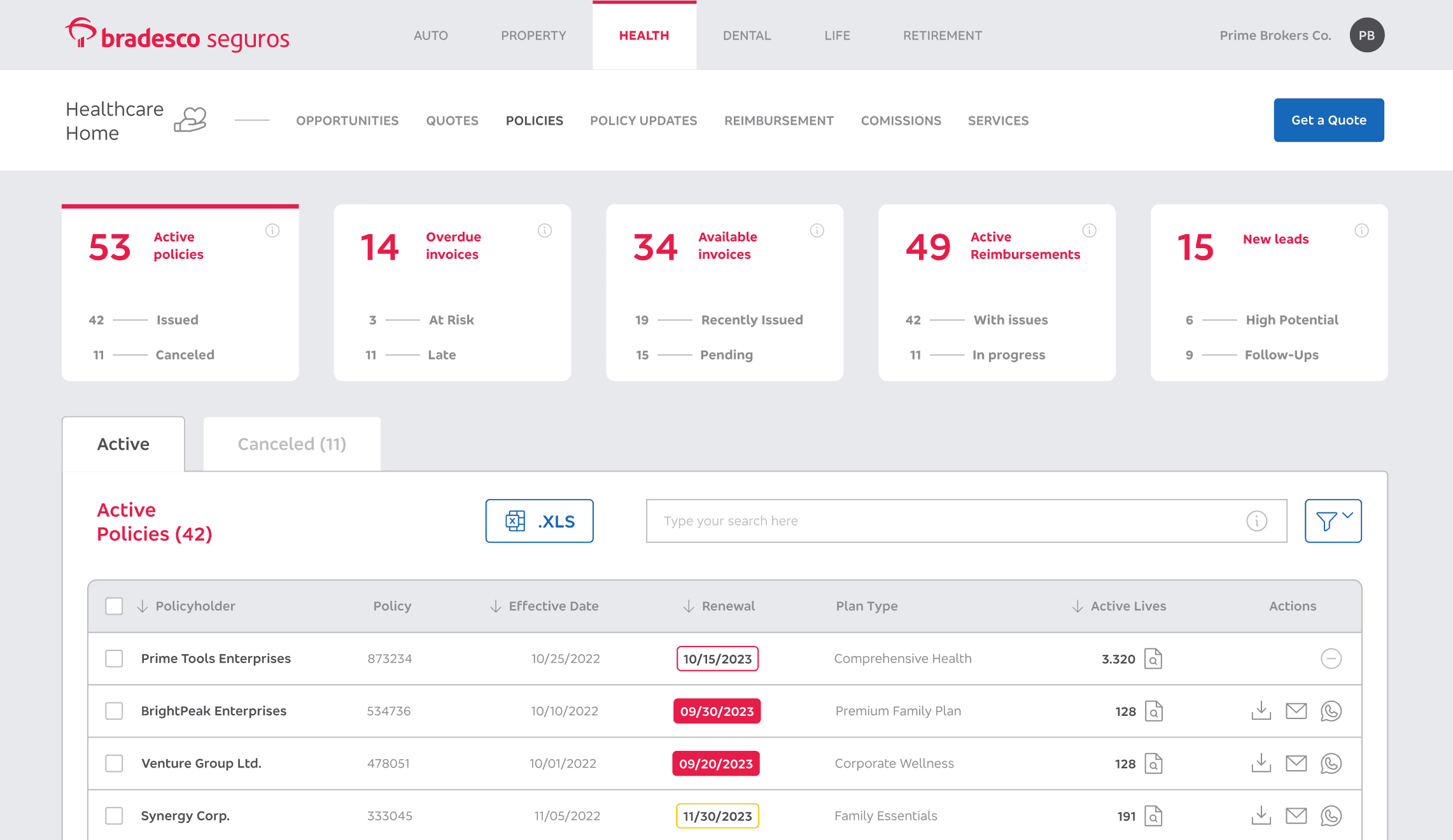Open REIMBURSEMENT section
The width and height of the screenshot is (1453, 840).
[x=778, y=120]
